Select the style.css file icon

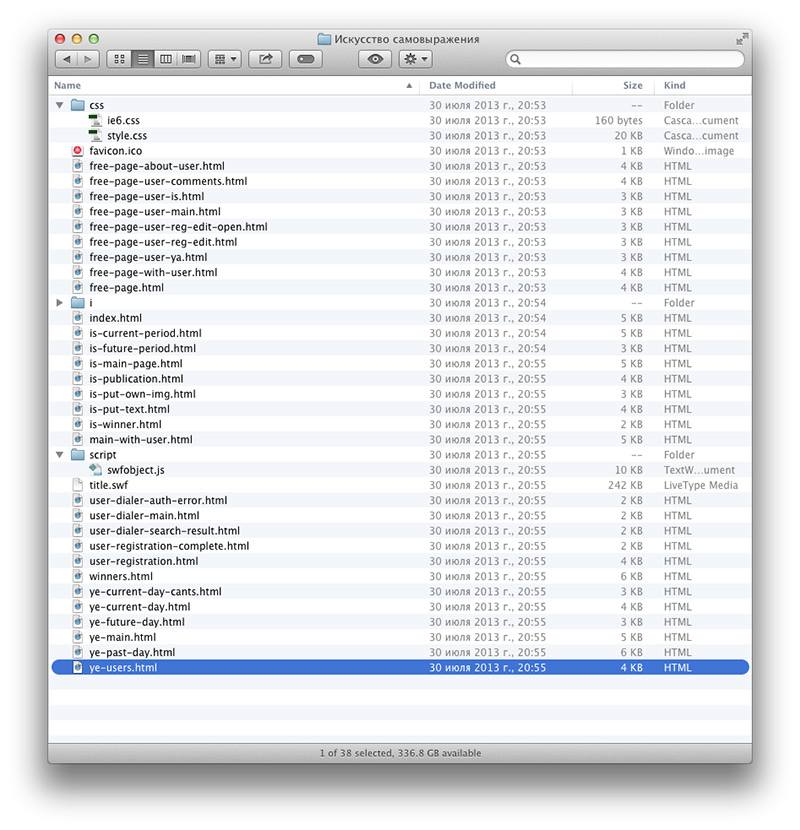coord(95,136)
